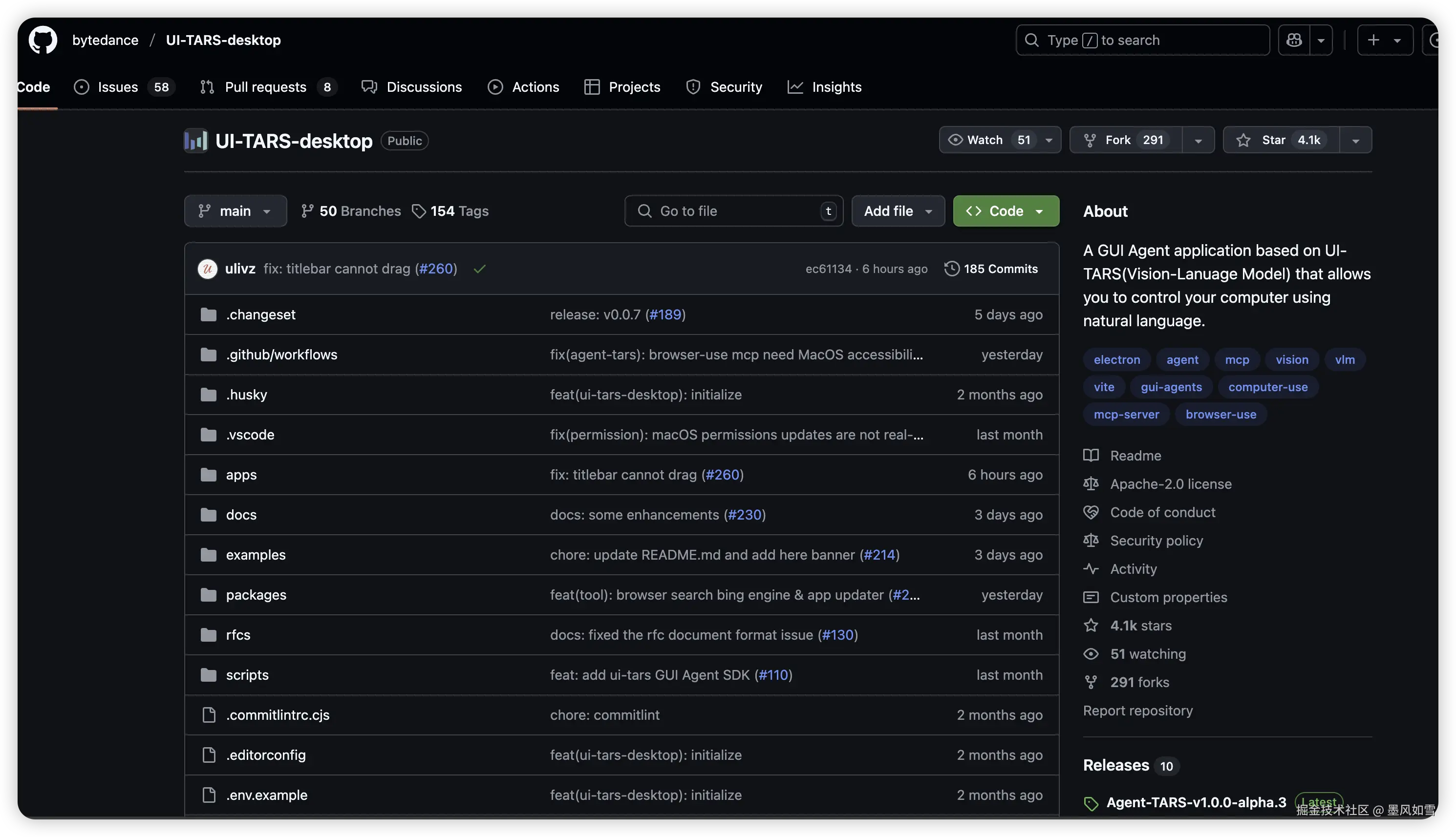Click the GitHub logo icon
Screen dimensions: 1456x837
pyautogui.click(x=43, y=40)
